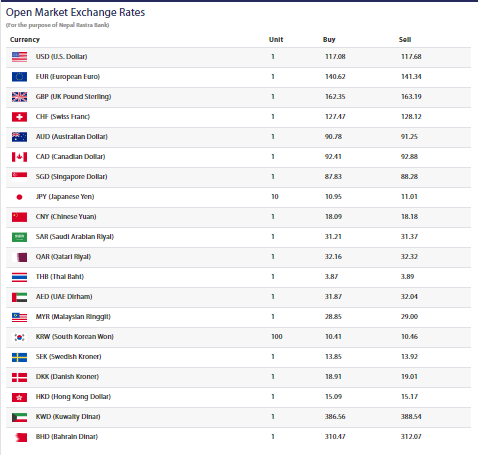Click the Kuwait flag icon
The width and height of the screenshot is (478, 455).
tap(19, 417)
